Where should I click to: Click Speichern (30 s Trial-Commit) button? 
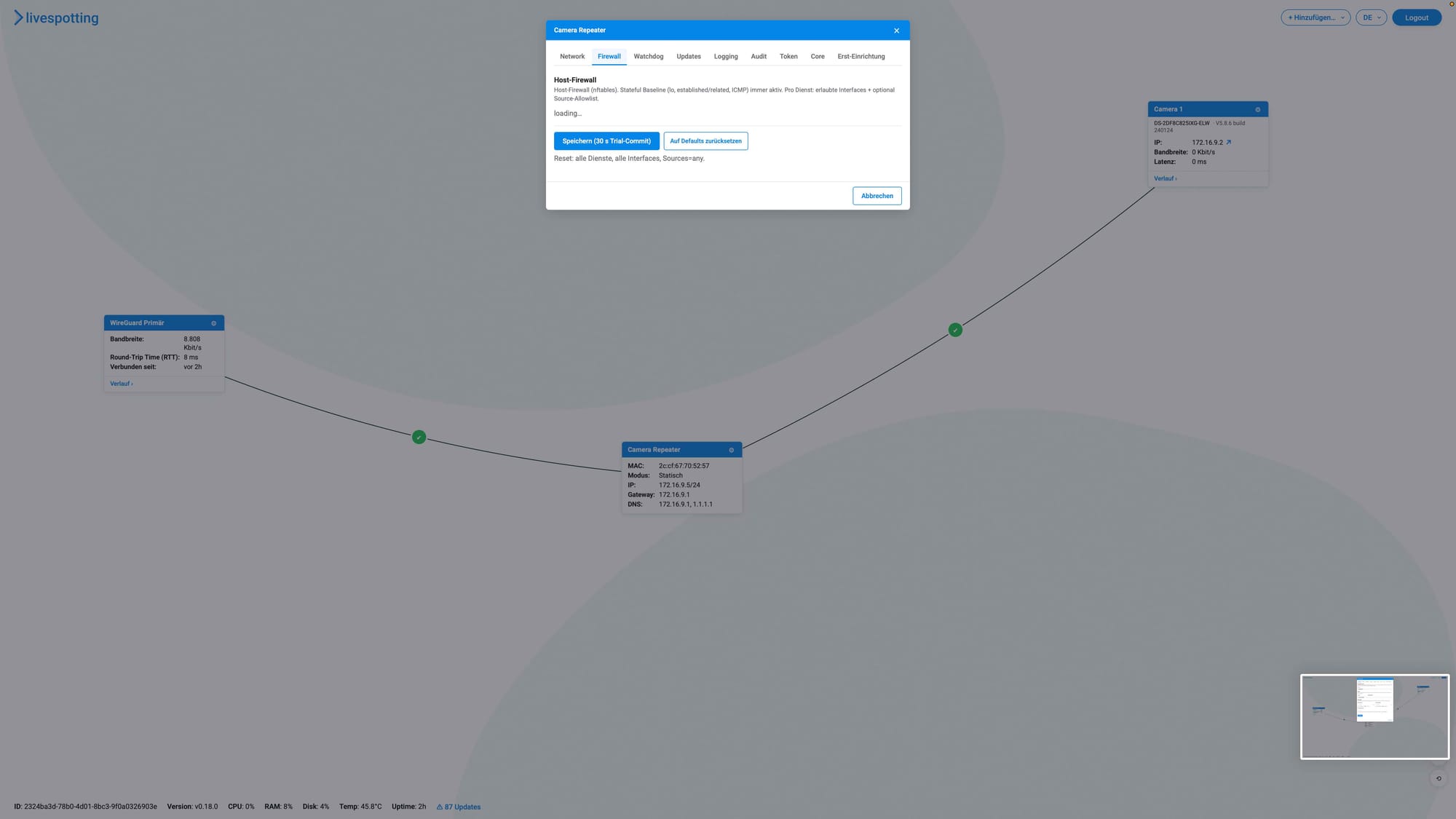pos(606,141)
